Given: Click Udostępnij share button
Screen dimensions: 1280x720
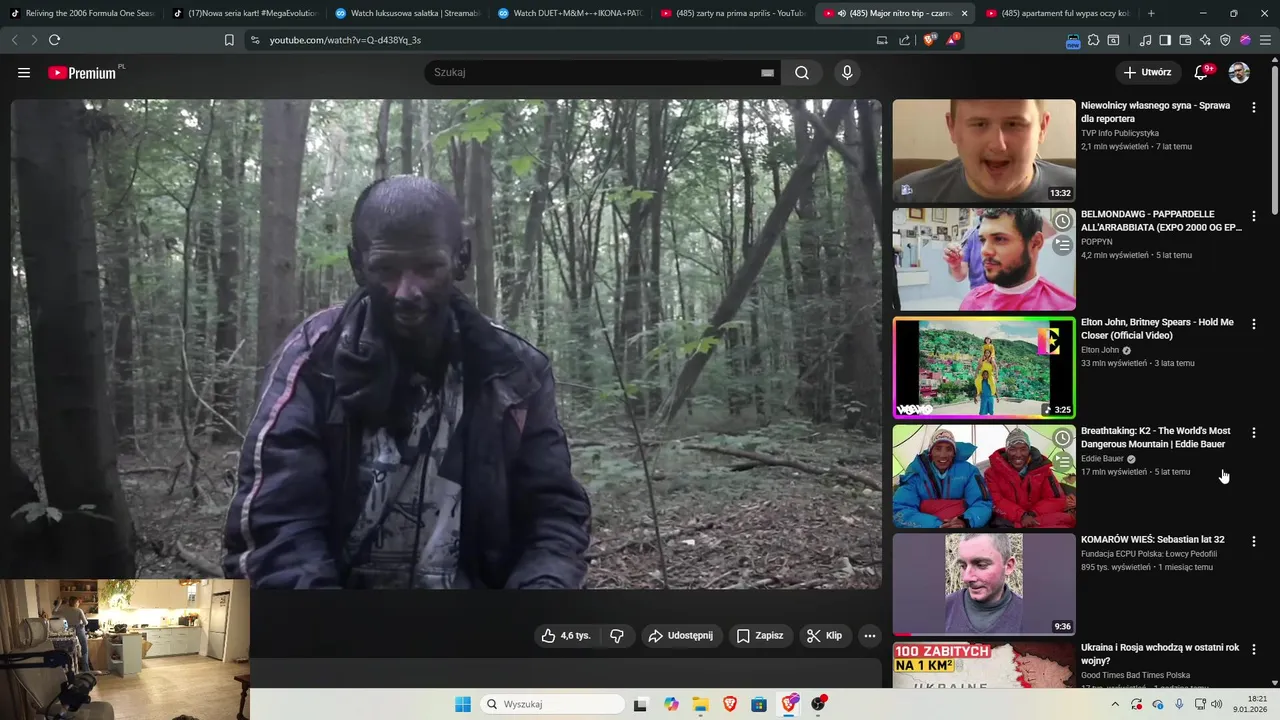Looking at the screenshot, I should [x=680, y=636].
